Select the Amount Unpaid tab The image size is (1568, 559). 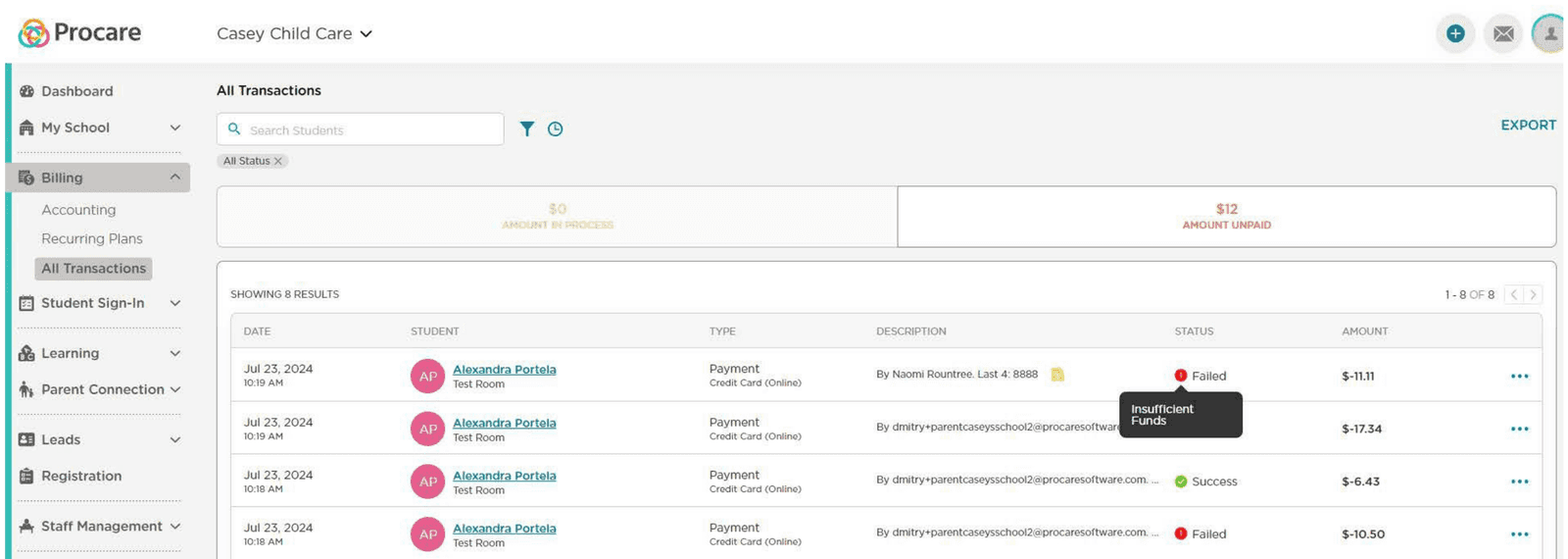pyautogui.click(x=1226, y=217)
